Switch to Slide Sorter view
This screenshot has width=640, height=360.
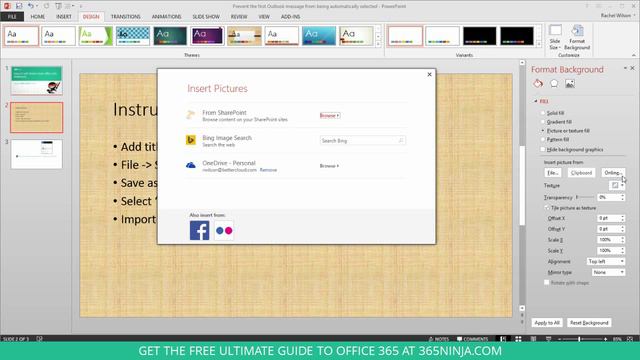tap(518, 339)
